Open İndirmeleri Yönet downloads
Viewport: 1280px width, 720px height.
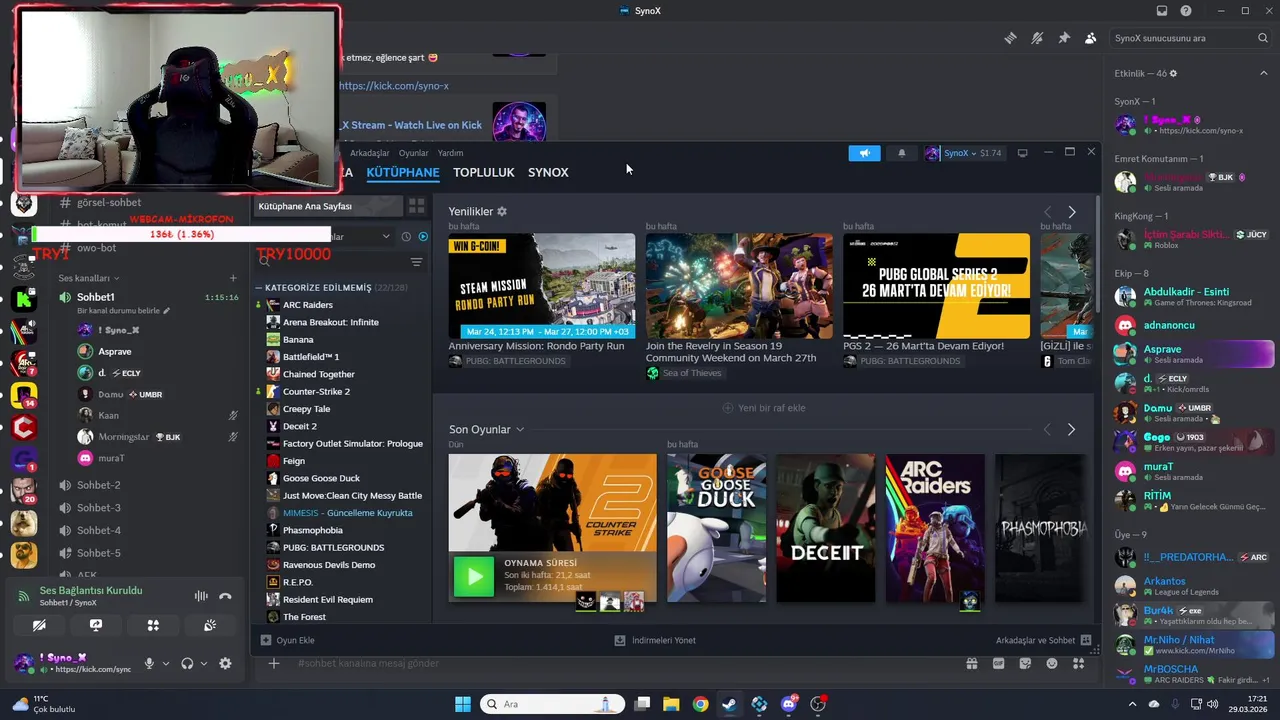(x=655, y=640)
